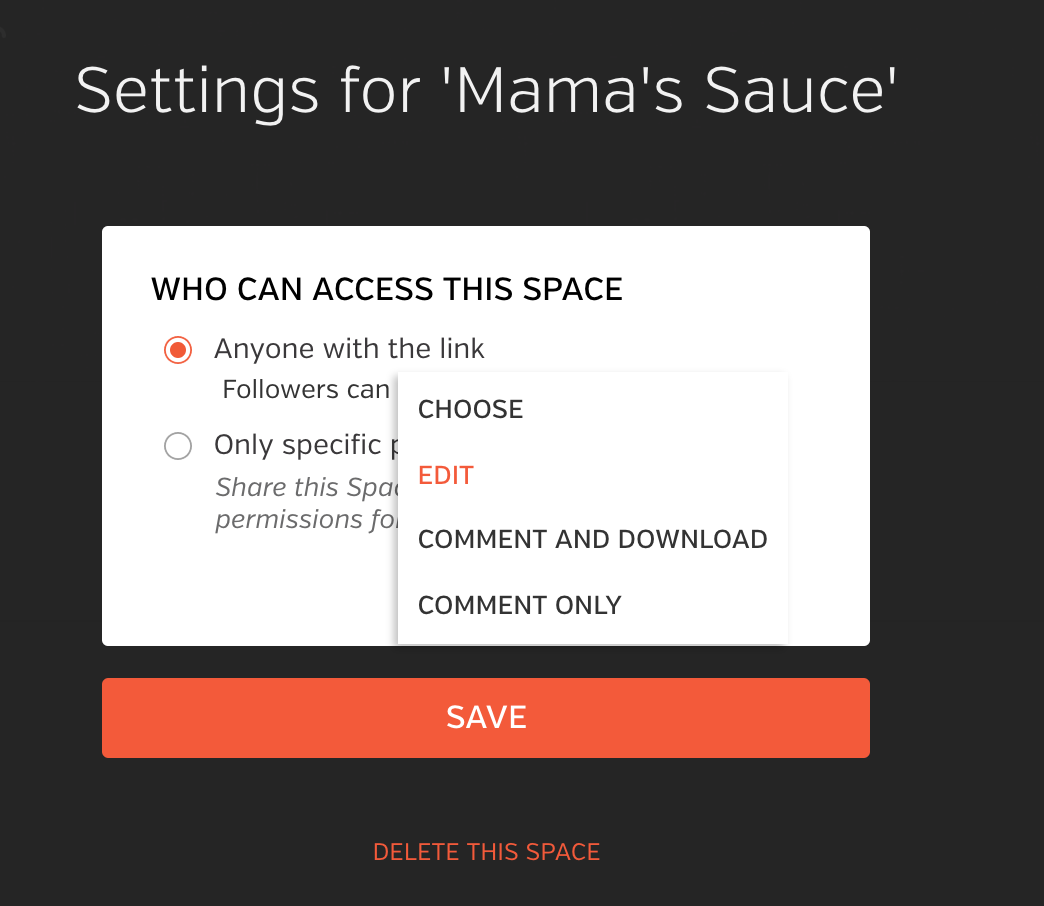Click the italic 'Share this Space' description
The height and width of the screenshot is (906, 1044).
306,487
